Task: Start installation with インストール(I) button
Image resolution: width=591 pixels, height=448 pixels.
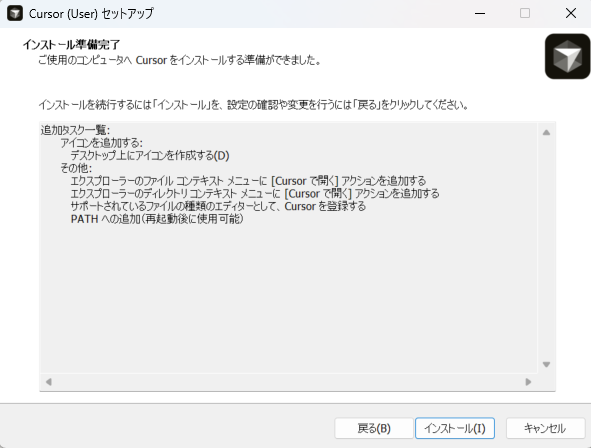Action: click(455, 428)
